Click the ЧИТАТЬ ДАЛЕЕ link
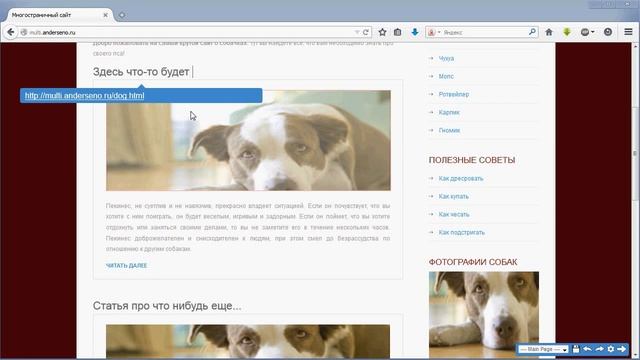This screenshot has width=640, height=360. coord(126,266)
